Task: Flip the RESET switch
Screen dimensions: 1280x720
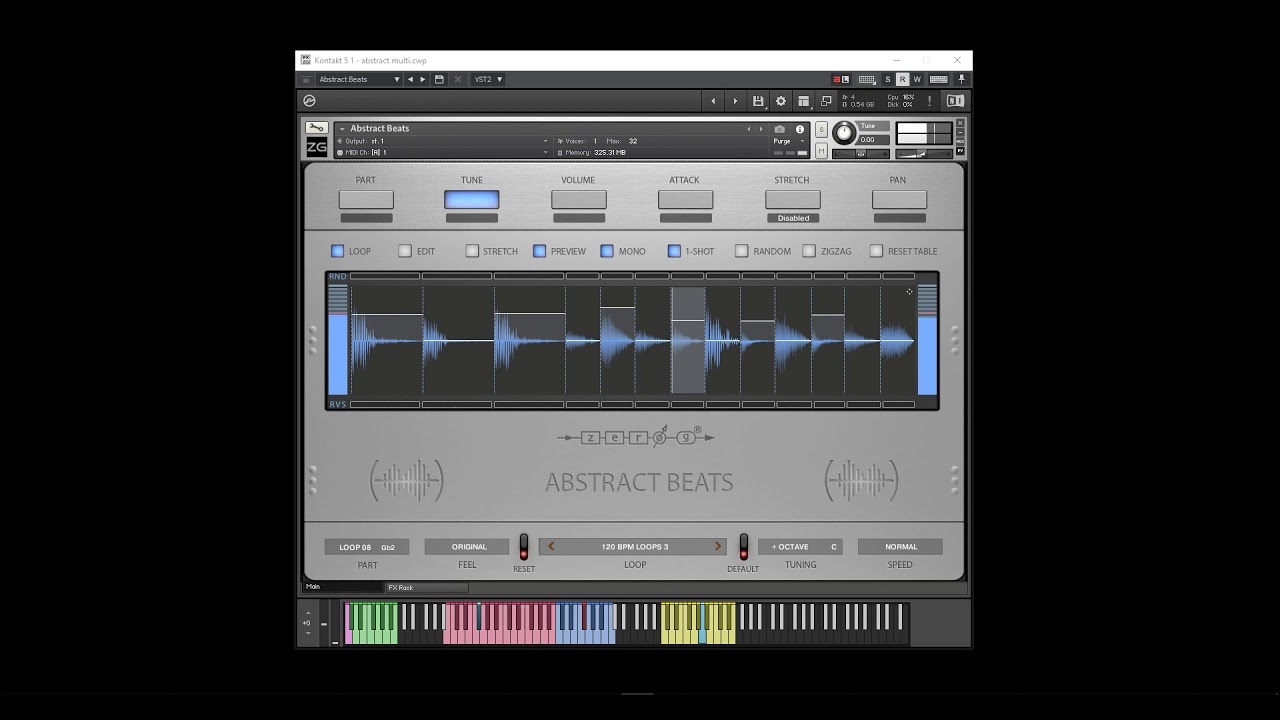Action: point(523,546)
